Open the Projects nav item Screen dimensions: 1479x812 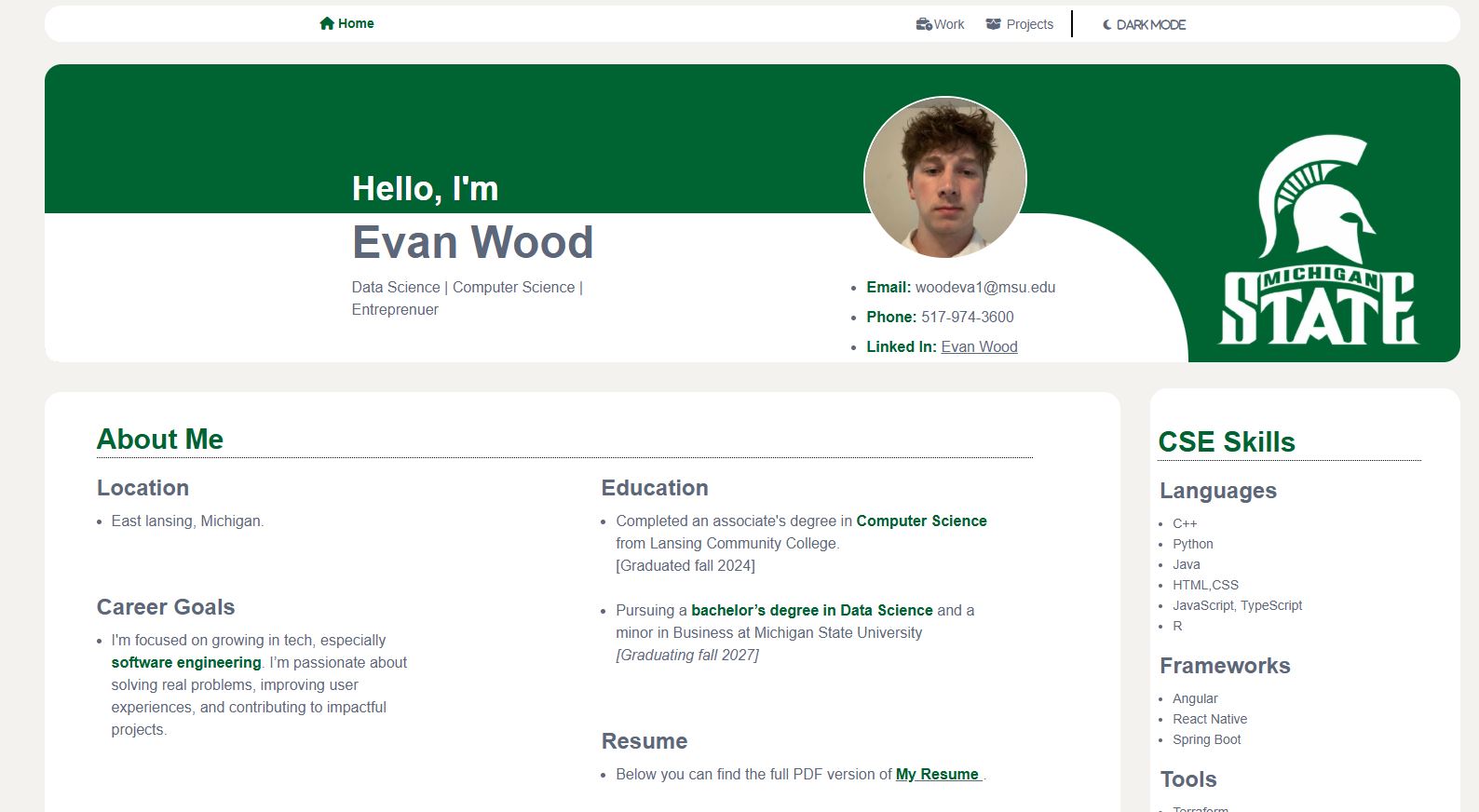[x=1029, y=25]
